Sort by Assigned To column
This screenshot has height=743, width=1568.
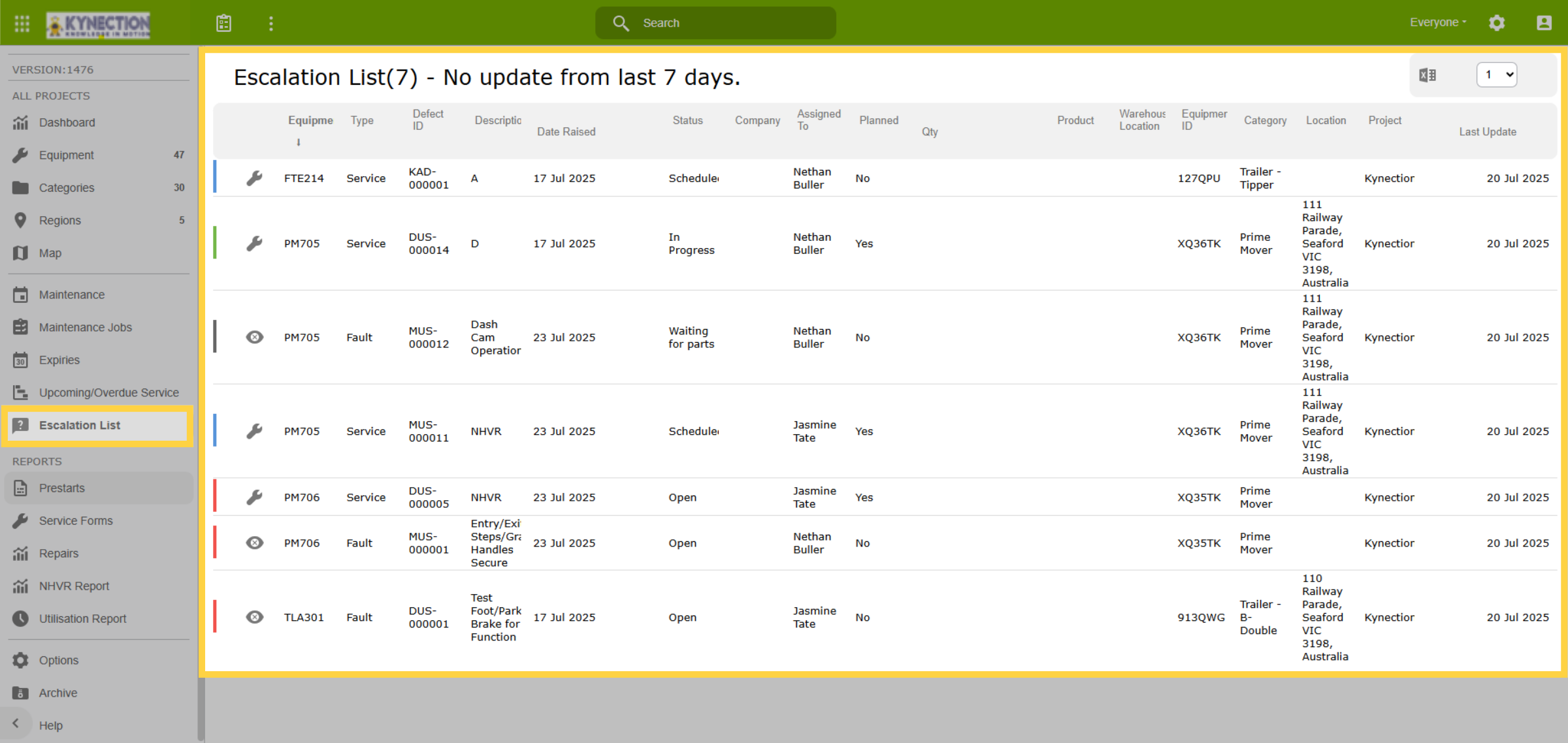(819, 120)
